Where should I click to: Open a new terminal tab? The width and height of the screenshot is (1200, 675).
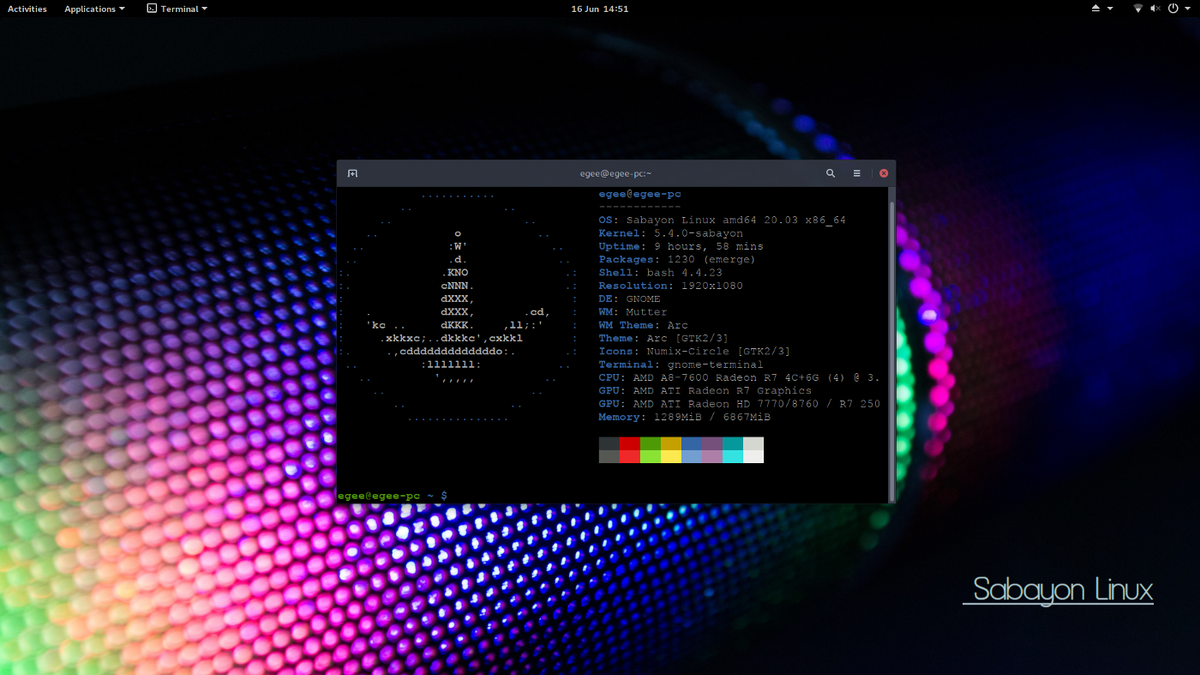pyautogui.click(x=352, y=173)
